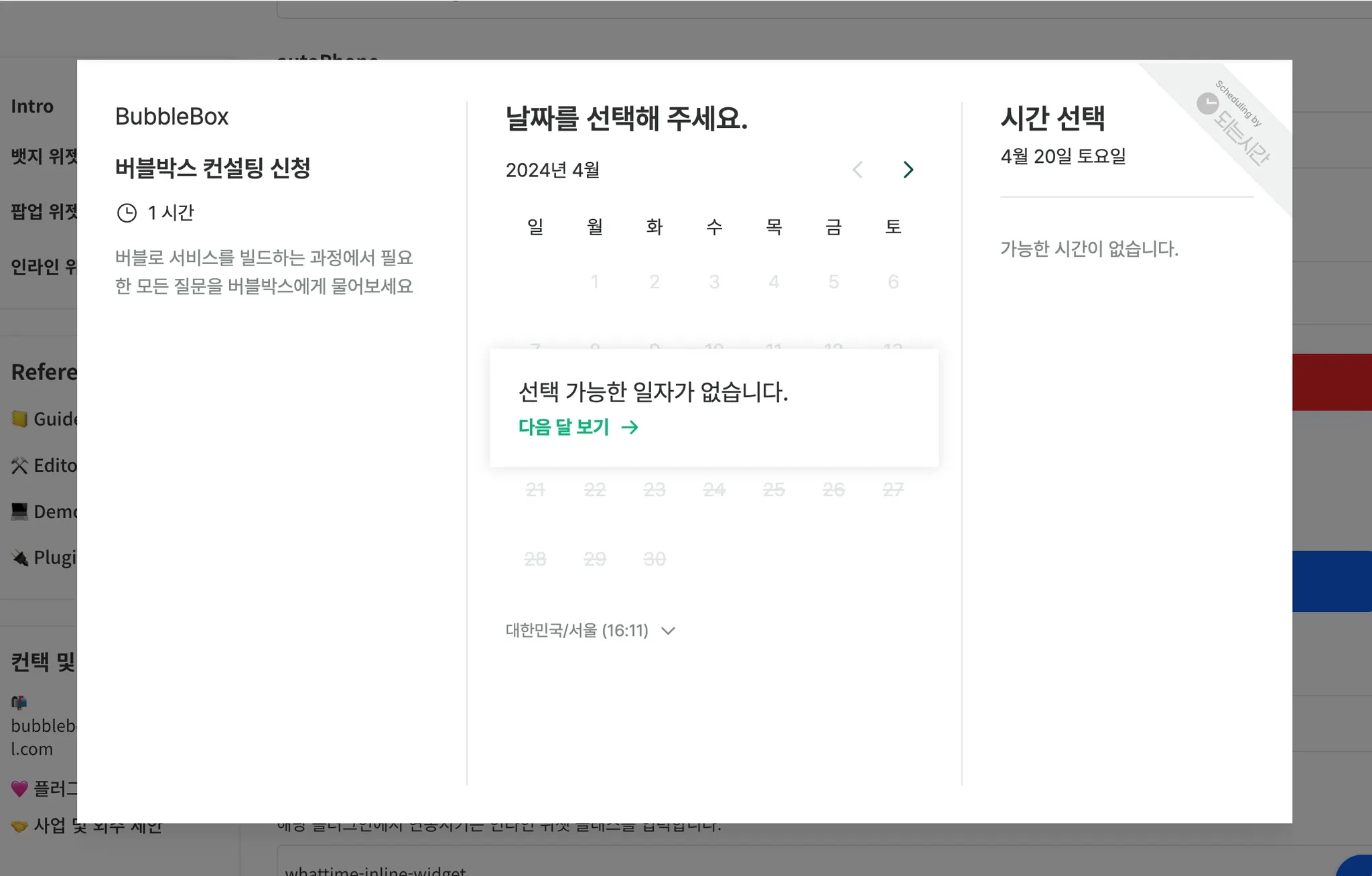Click the timezone dropdown chevron arrow
1372x876 pixels.
[x=668, y=631]
